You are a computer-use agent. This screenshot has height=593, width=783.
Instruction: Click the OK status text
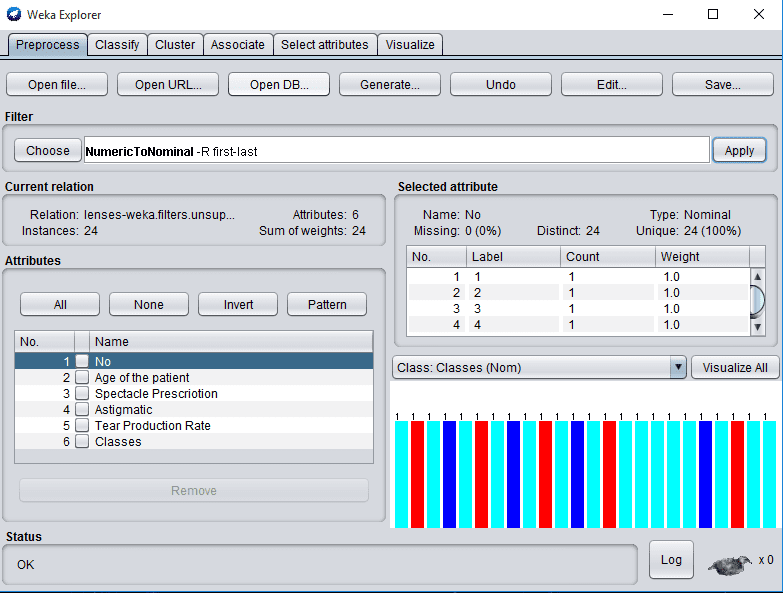25,565
